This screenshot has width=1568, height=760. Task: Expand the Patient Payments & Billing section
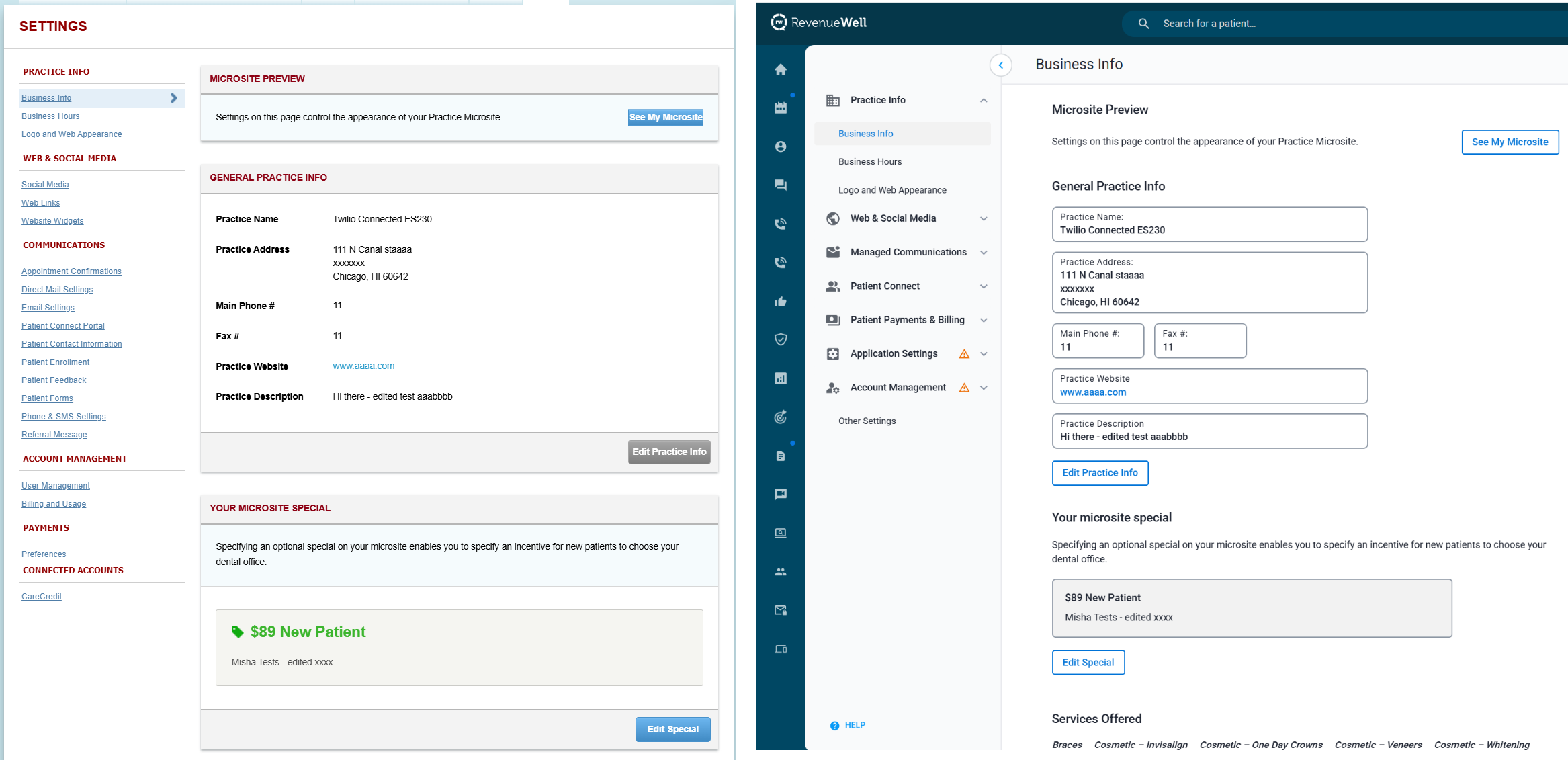(983, 320)
